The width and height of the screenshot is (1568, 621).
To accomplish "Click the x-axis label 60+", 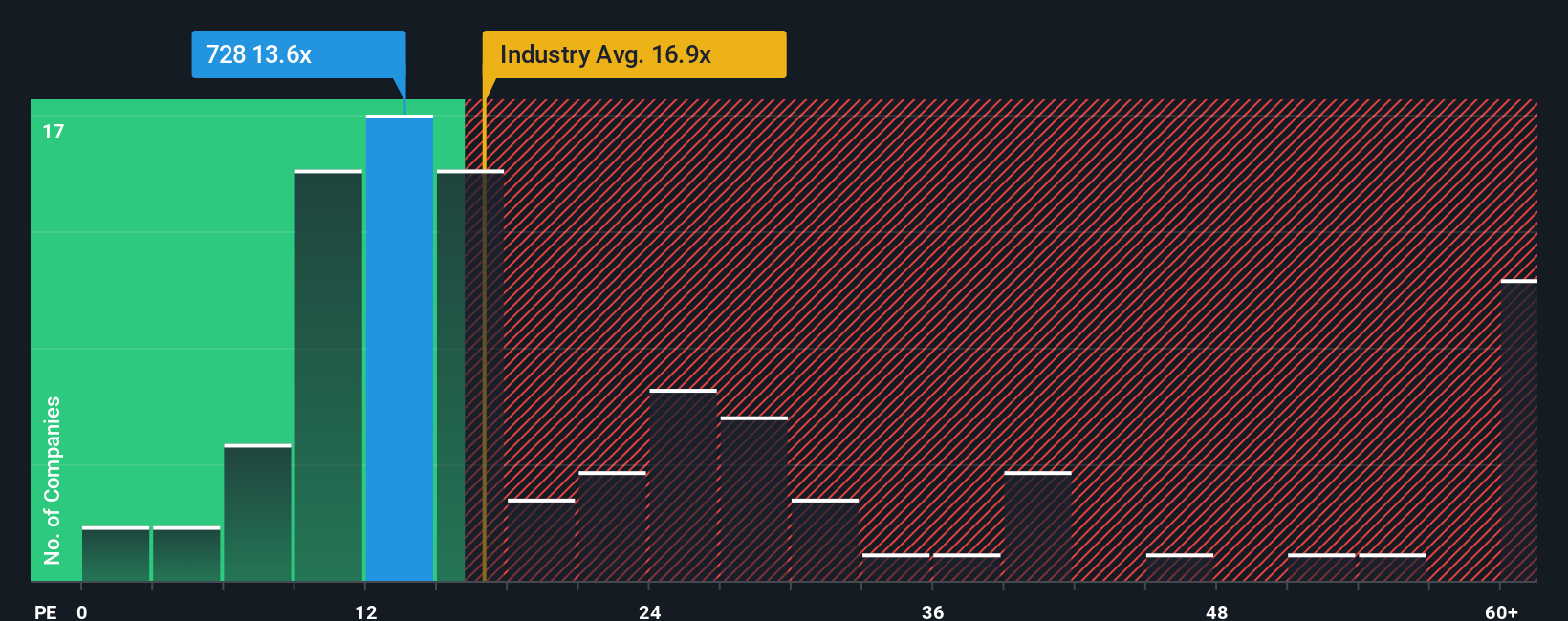I will 1501,611.
